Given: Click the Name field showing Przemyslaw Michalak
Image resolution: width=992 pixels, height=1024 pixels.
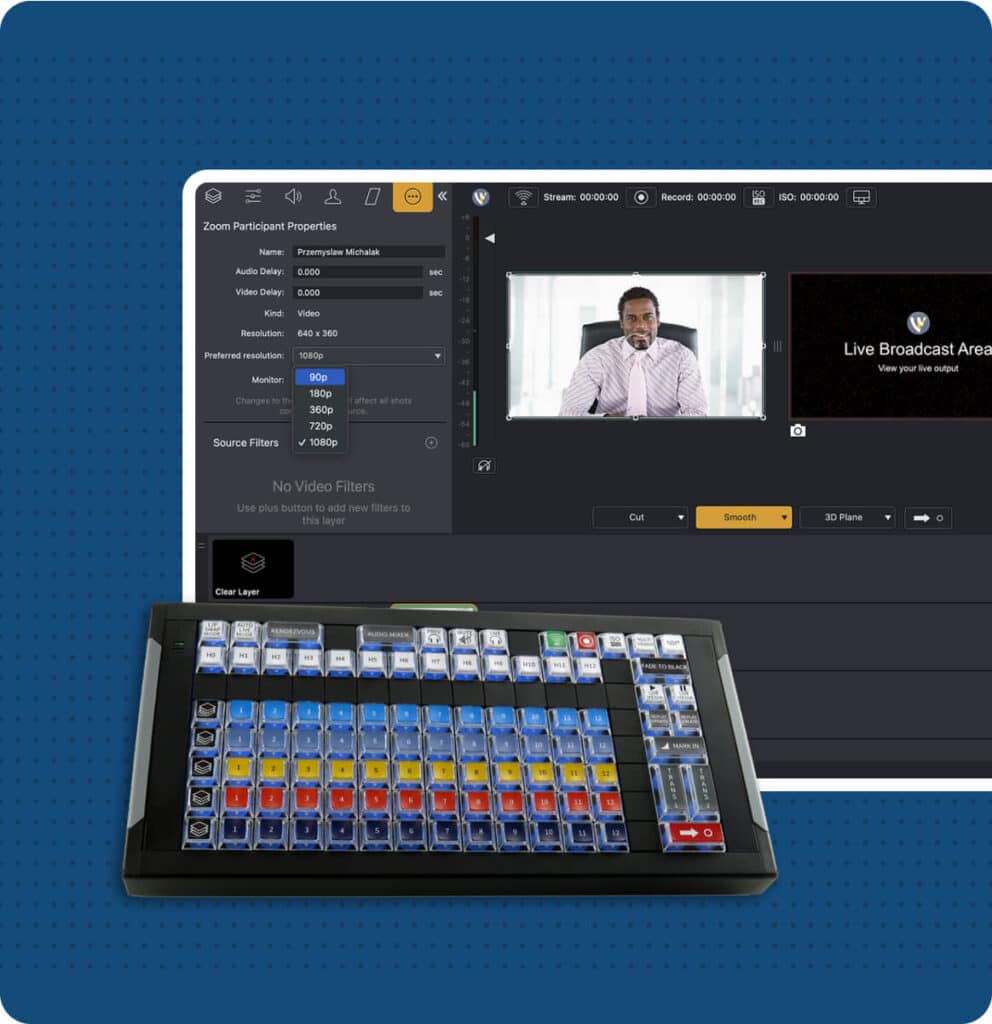Looking at the screenshot, I should (x=368, y=250).
